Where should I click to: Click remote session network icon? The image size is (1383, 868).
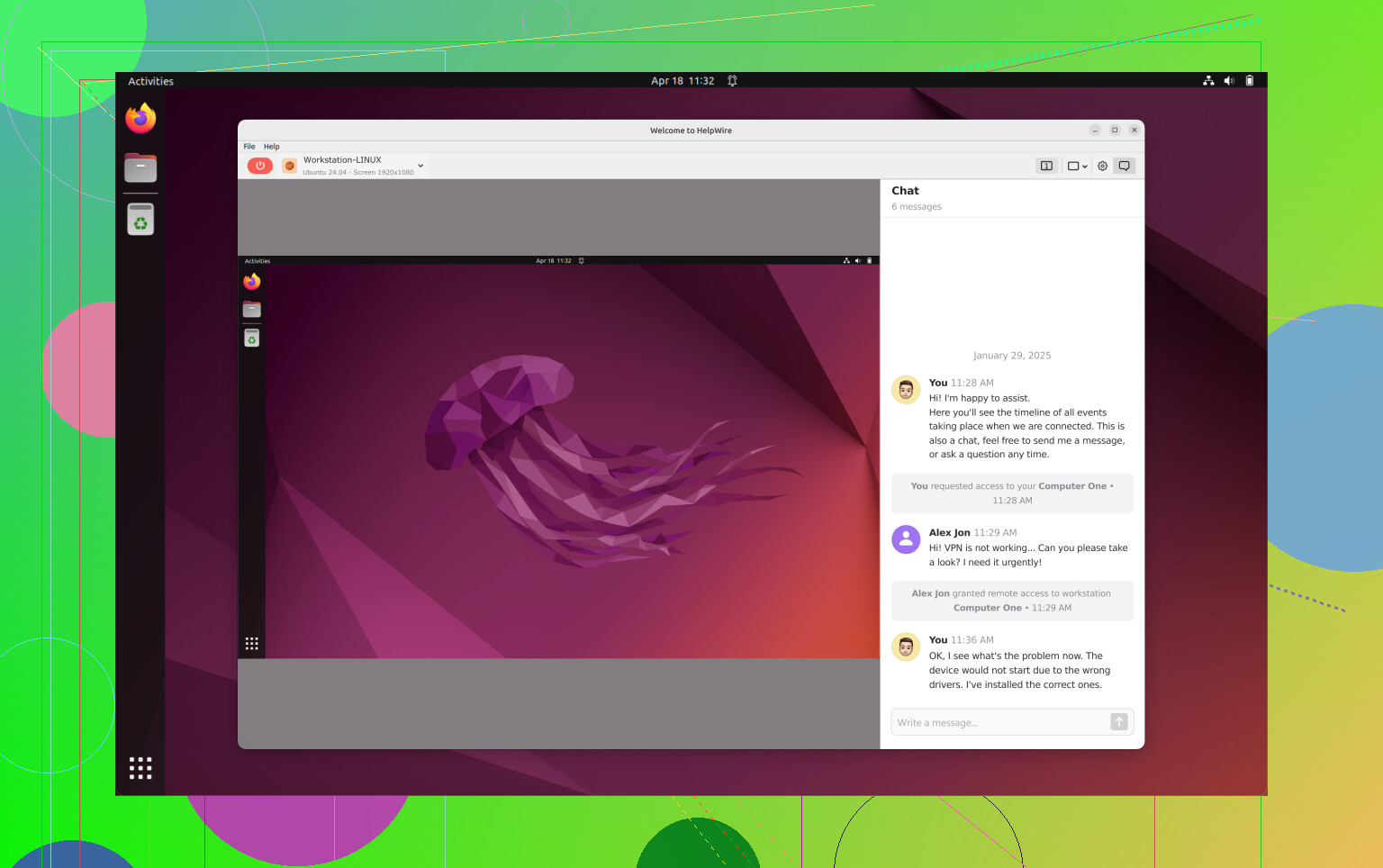click(x=846, y=261)
